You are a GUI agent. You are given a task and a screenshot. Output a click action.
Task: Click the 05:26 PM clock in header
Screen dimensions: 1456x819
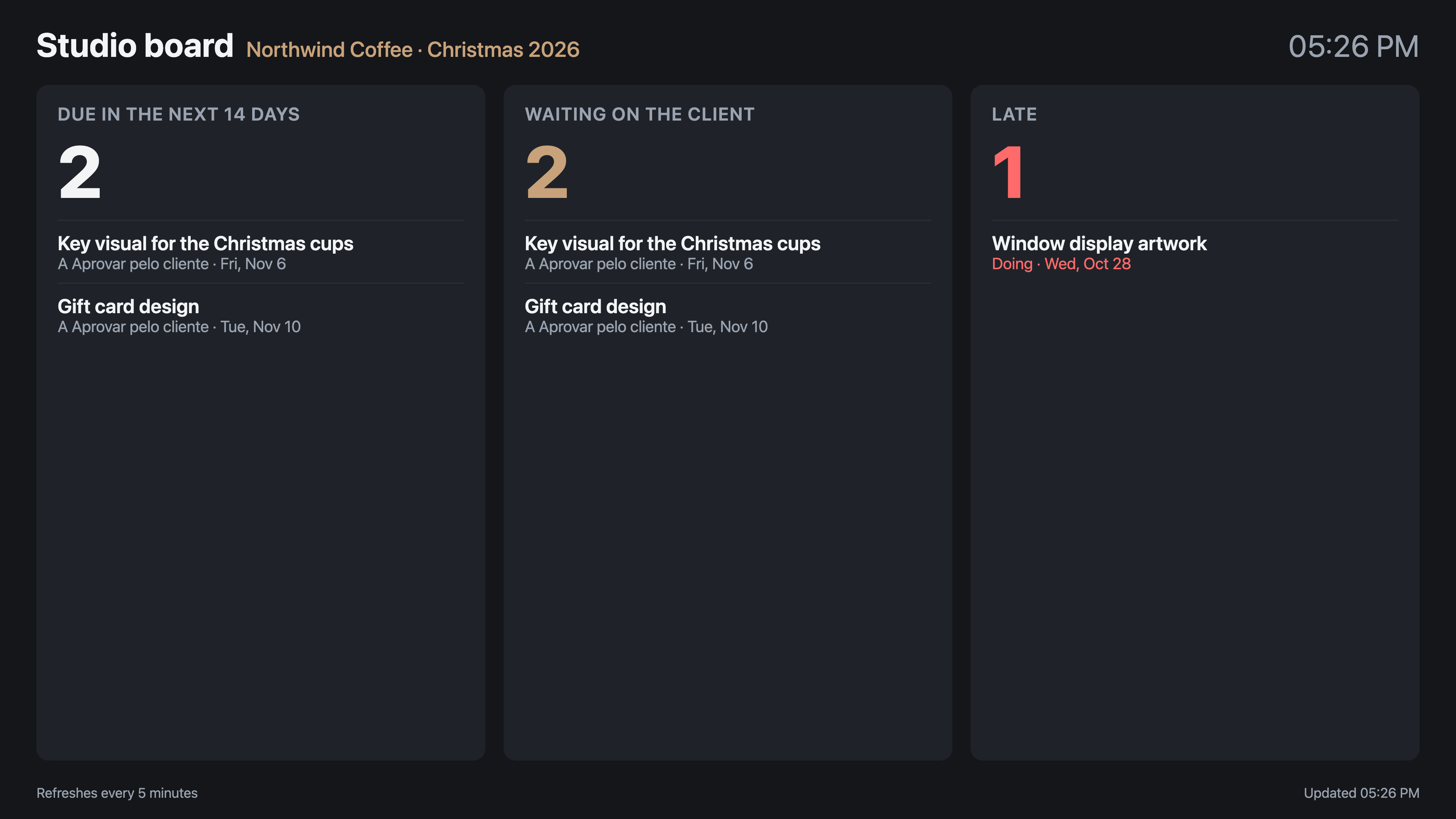[x=1353, y=46]
